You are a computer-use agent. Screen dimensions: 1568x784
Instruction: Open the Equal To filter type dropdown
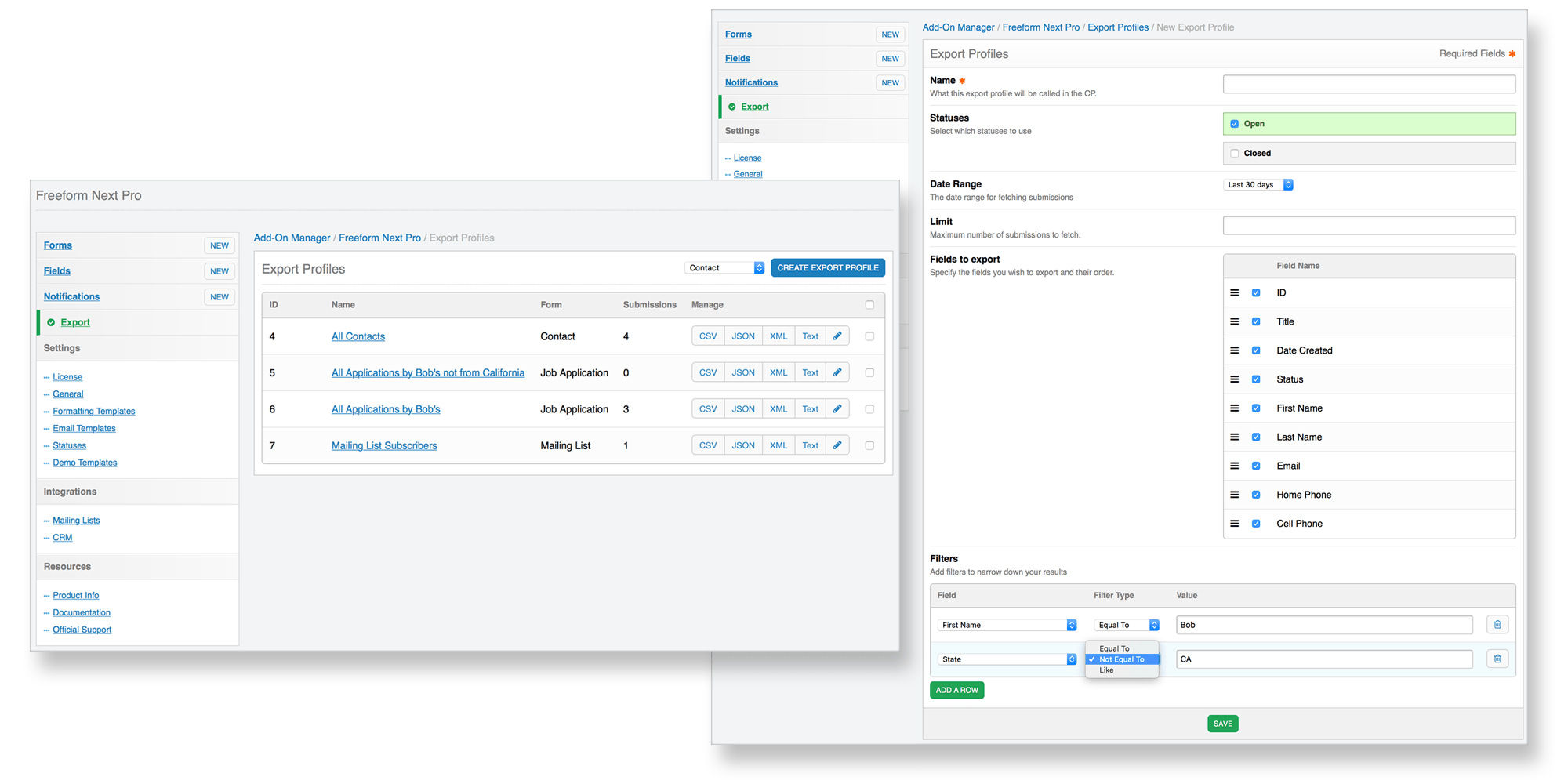point(1127,625)
